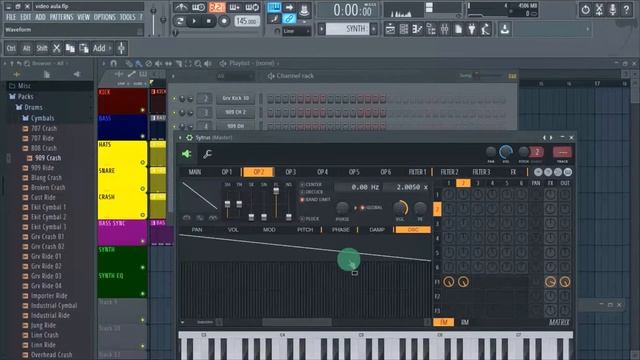Image resolution: width=640 pixels, height=360 pixels.
Task: Open the TOOLS menu
Action: pyautogui.click(x=127, y=17)
